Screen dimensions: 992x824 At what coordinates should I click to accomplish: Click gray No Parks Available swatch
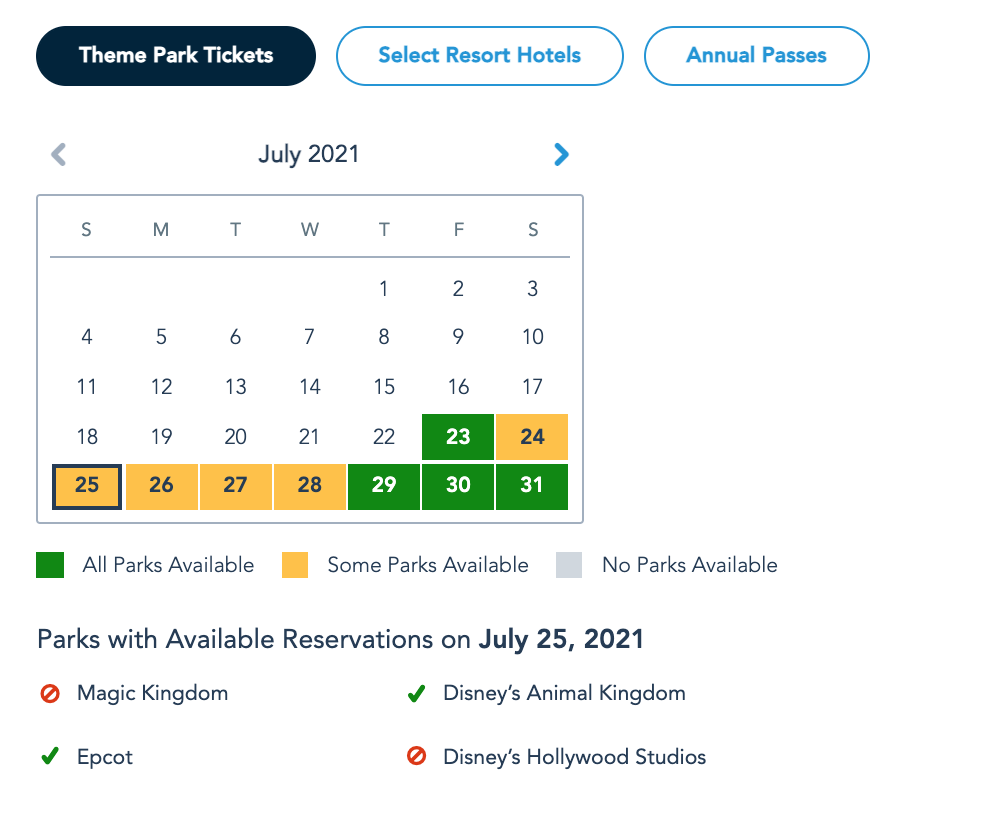point(569,566)
